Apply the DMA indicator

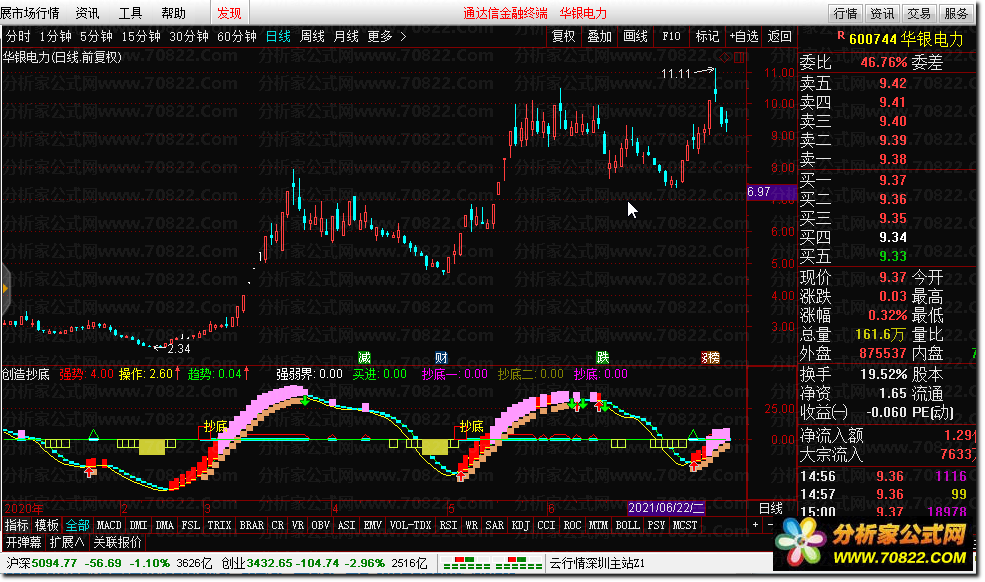click(165, 525)
